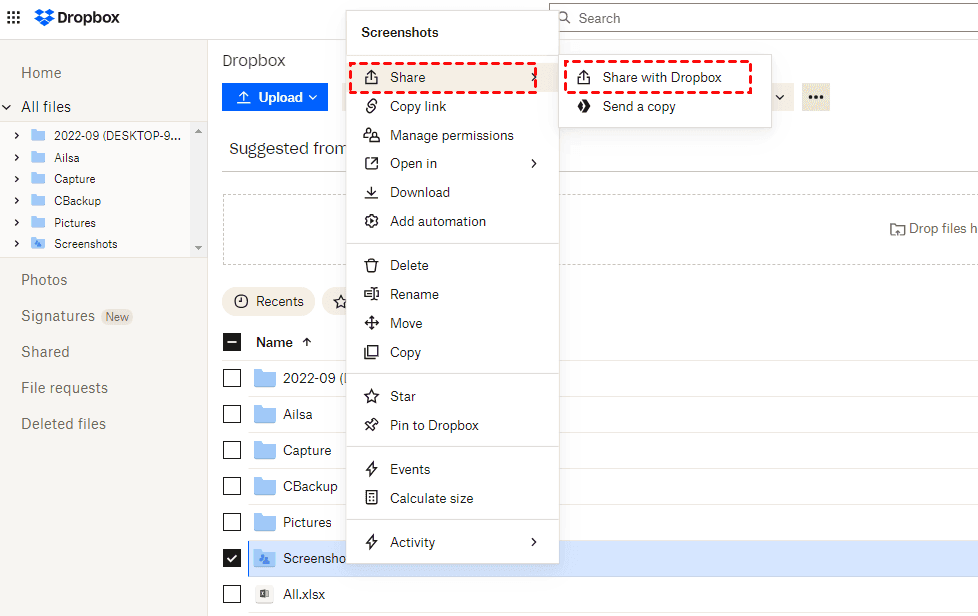This screenshot has height=616, width=978.
Task: Click the Send a copy icon
Action: pyautogui.click(x=584, y=106)
